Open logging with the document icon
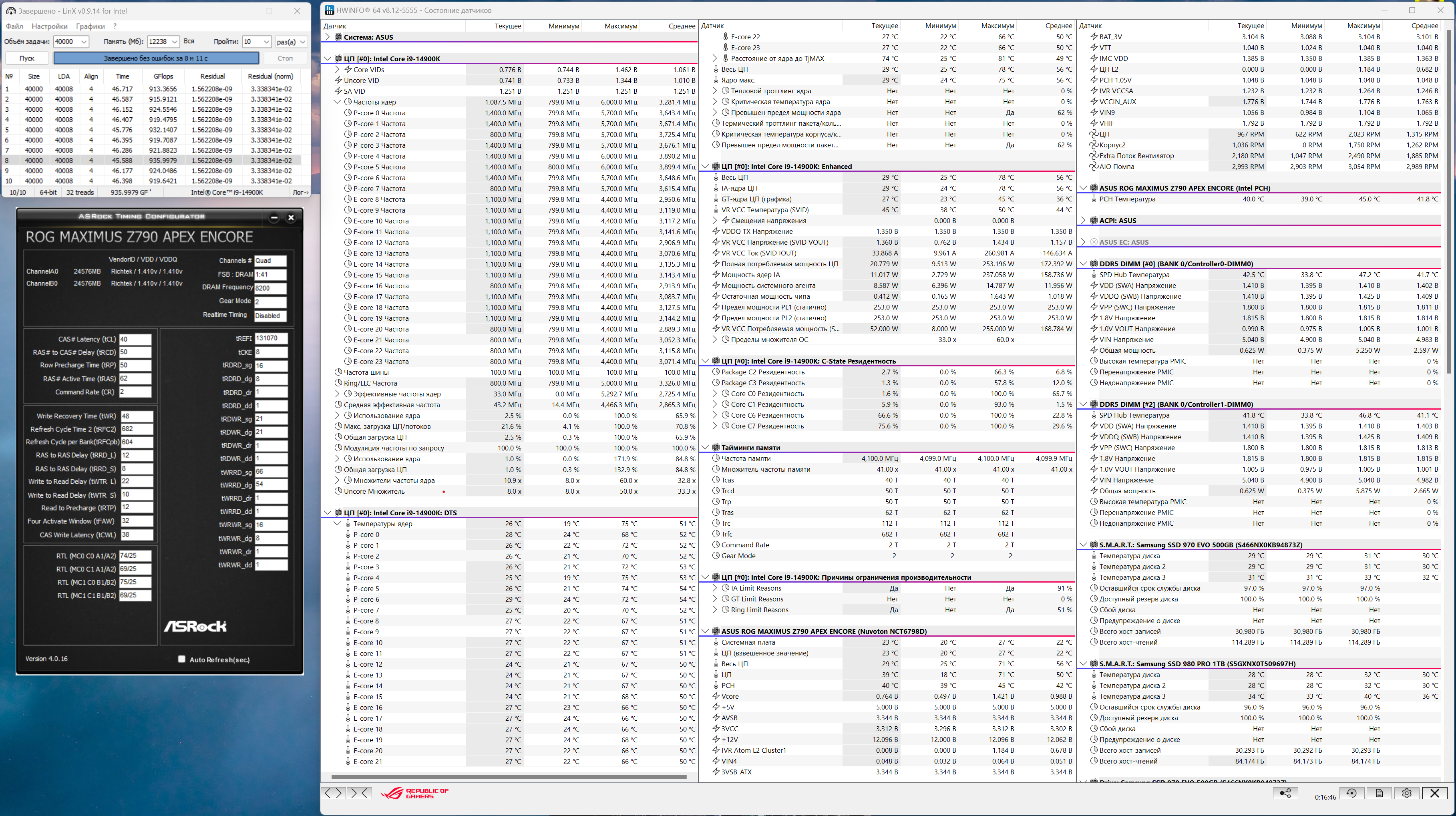This screenshot has width=1456, height=816. 1379,793
